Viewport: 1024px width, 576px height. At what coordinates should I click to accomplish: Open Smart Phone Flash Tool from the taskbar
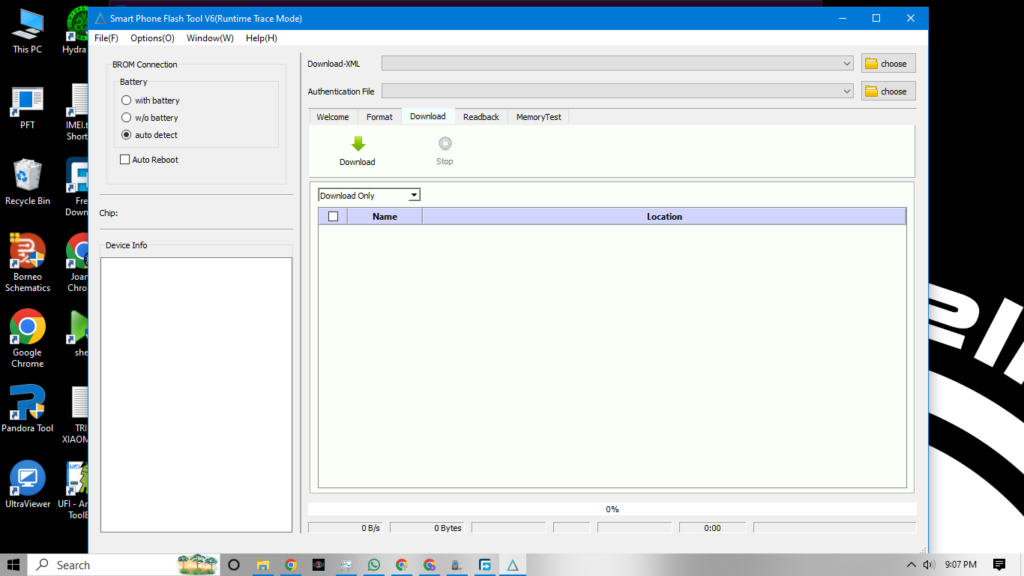point(512,564)
